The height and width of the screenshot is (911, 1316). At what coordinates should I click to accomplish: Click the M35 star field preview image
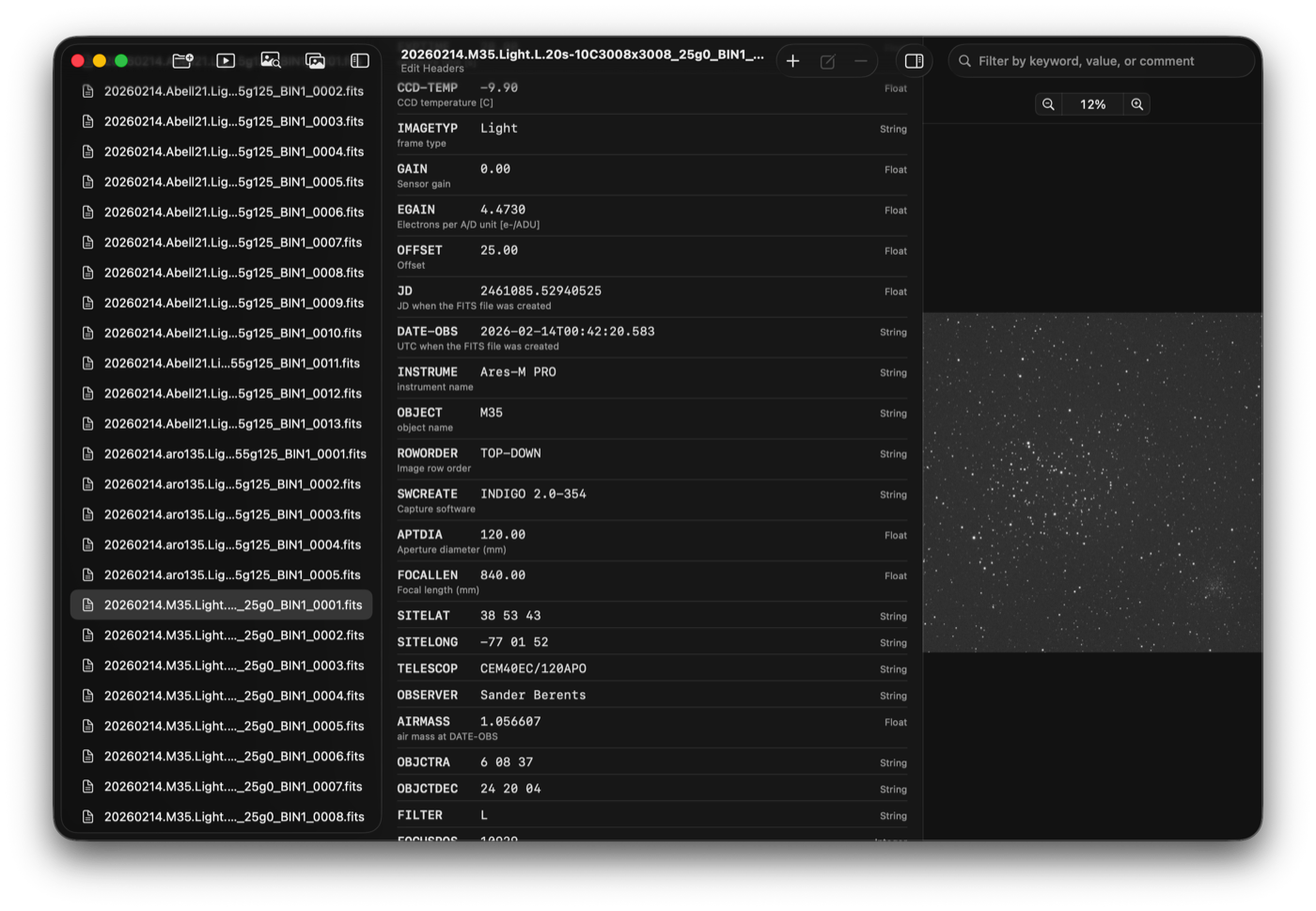click(x=1092, y=482)
